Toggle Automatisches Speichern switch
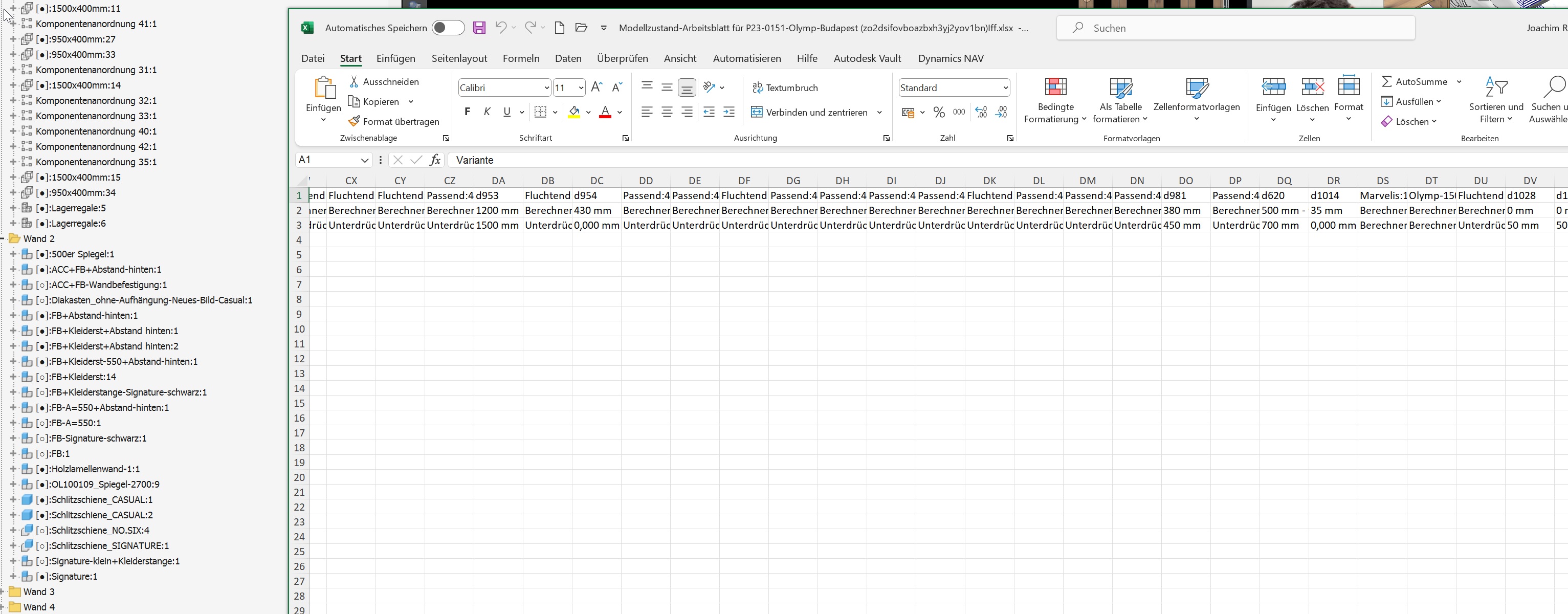This screenshot has height=614, width=1568. coord(448,28)
